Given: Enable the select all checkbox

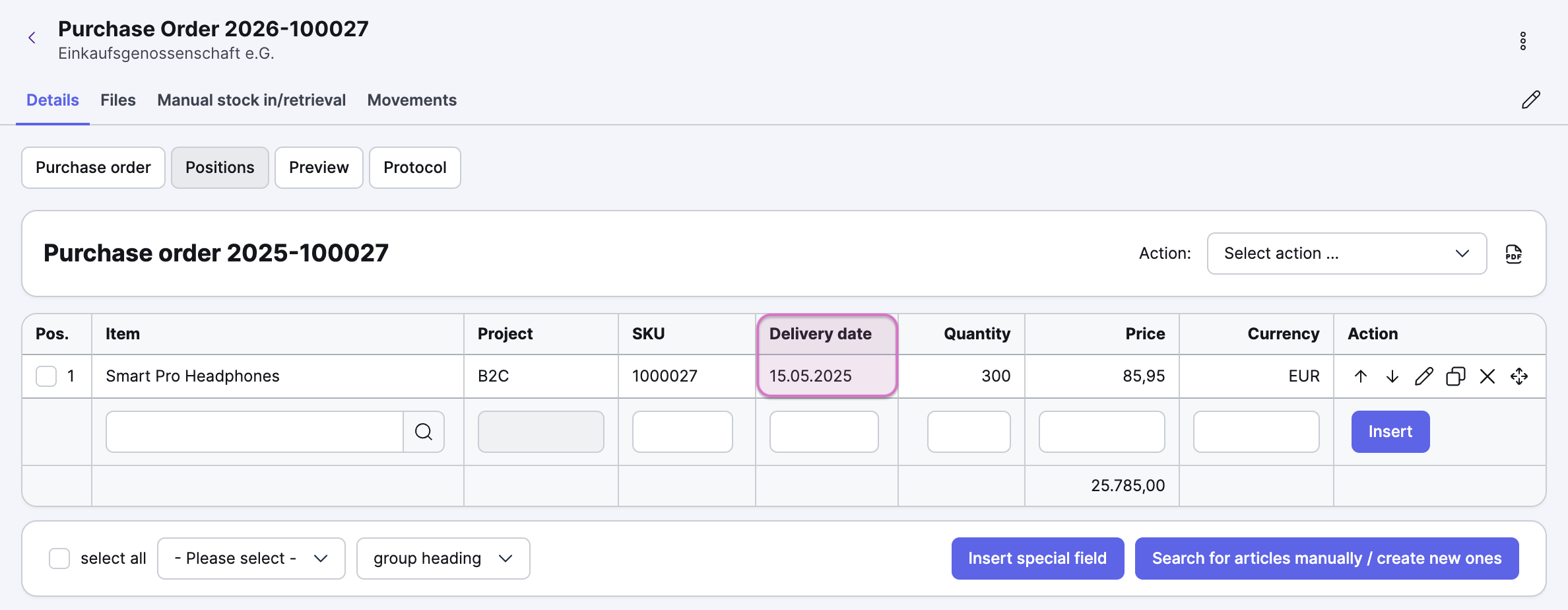Looking at the screenshot, I should [59, 559].
